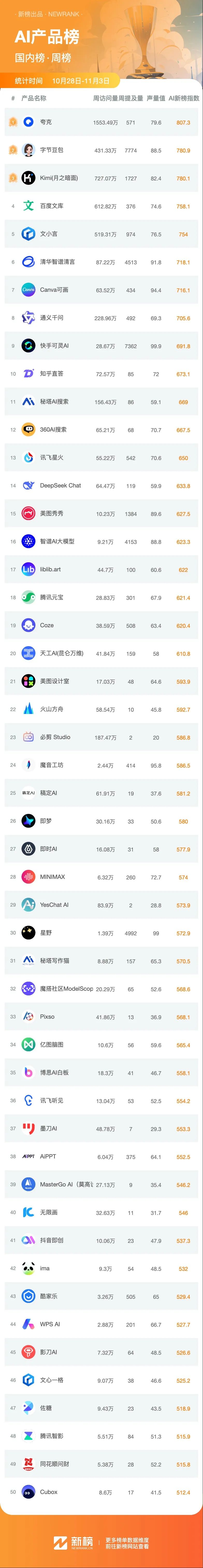Select the Canva可画 icon

28,290
